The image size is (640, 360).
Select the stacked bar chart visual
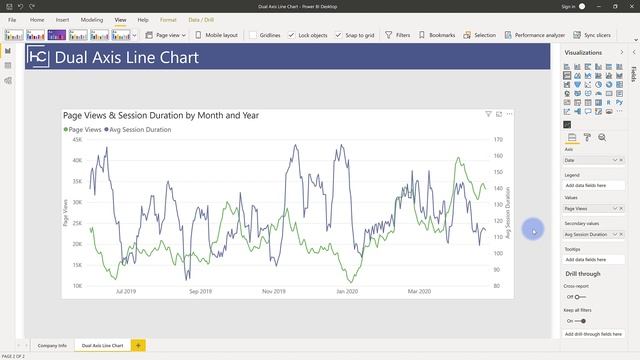click(x=567, y=67)
